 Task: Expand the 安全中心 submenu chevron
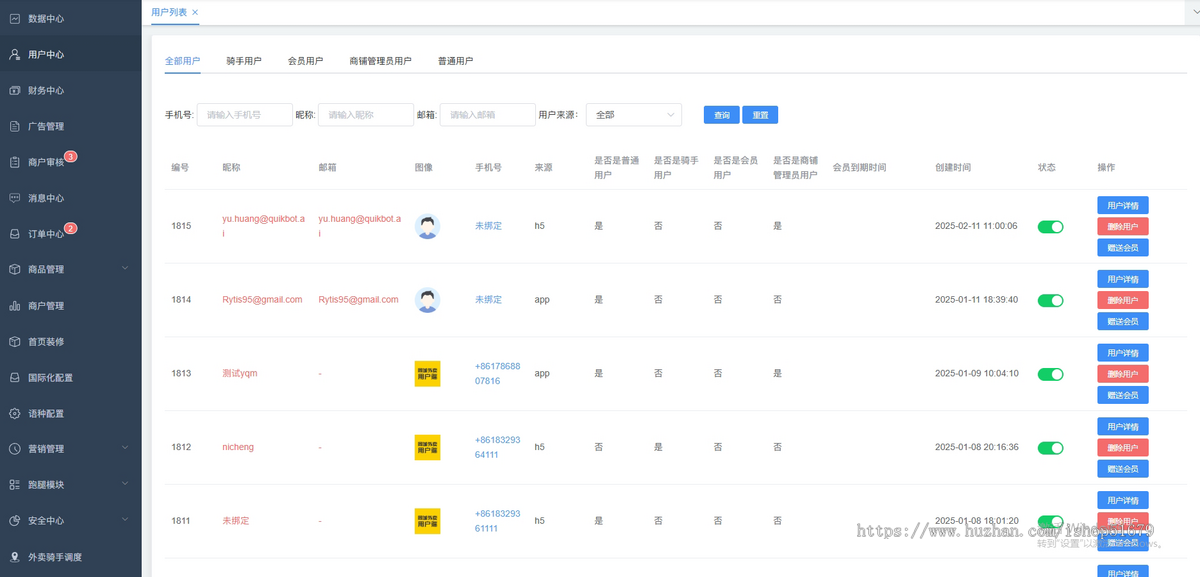click(125, 520)
